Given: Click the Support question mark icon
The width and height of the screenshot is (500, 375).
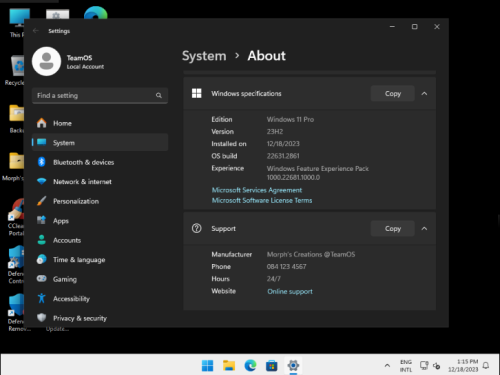Looking at the screenshot, I should [197, 228].
